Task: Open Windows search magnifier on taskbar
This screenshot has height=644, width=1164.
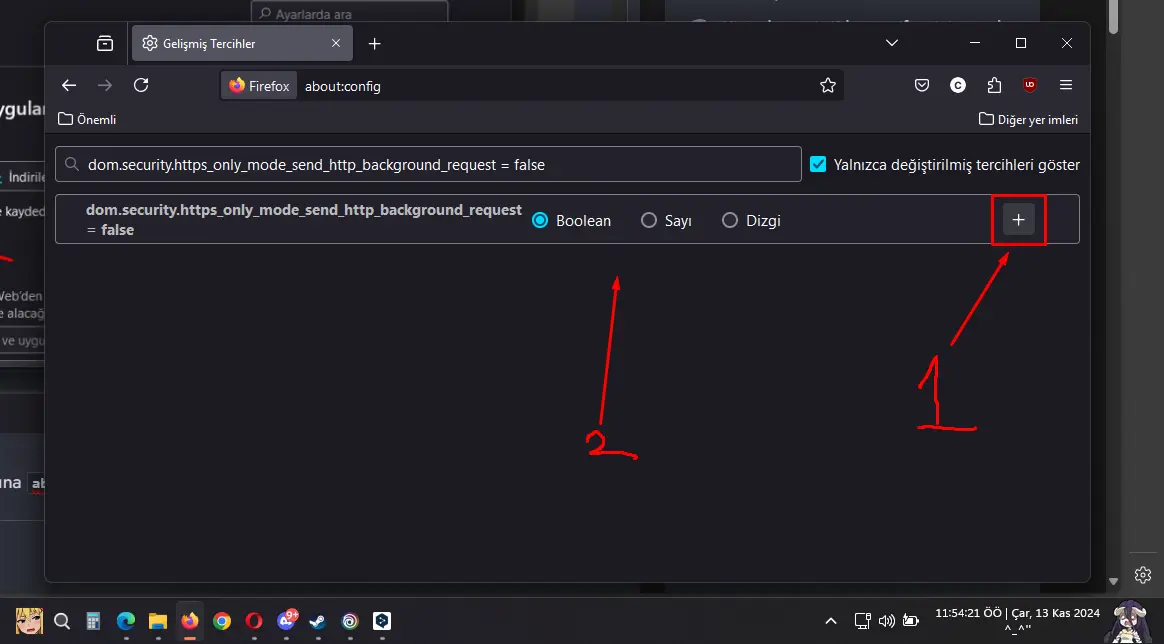Action: coord(62,621)
